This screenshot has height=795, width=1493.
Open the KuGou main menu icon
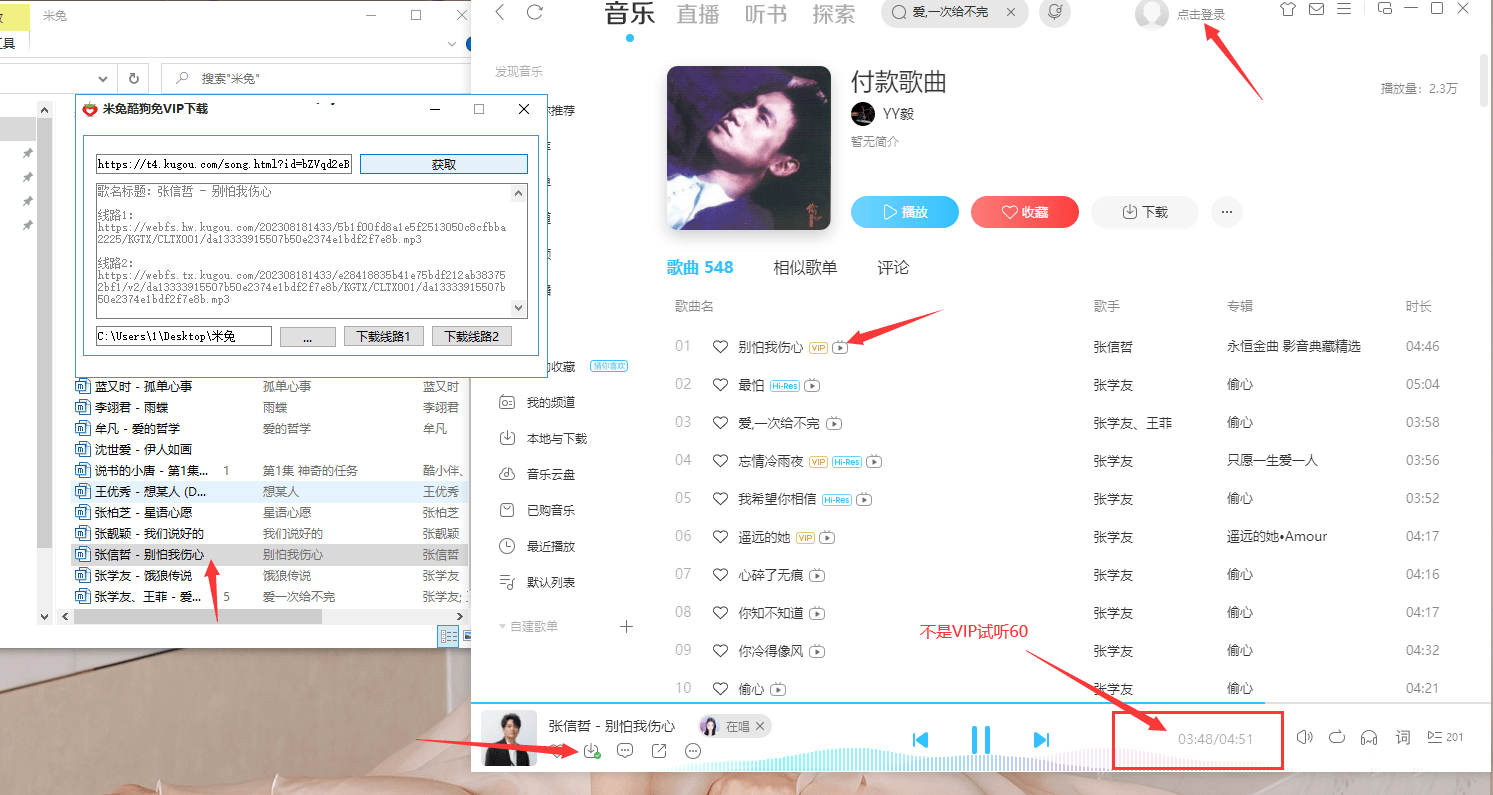click(1344, 9)
